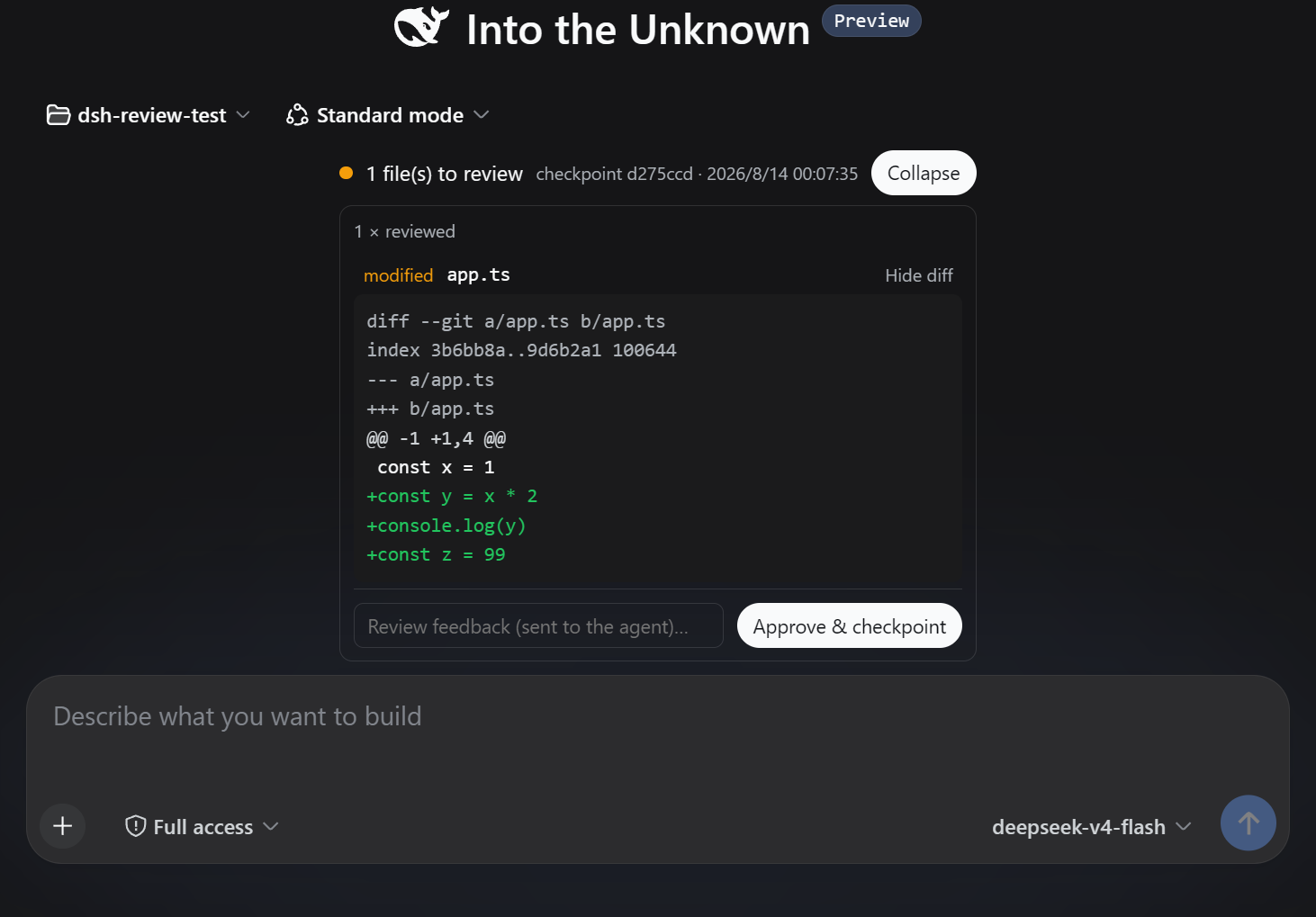Screen dimensions: 1316x917
Task: Click the Preview badge
Action: click(x=871, y=21)
